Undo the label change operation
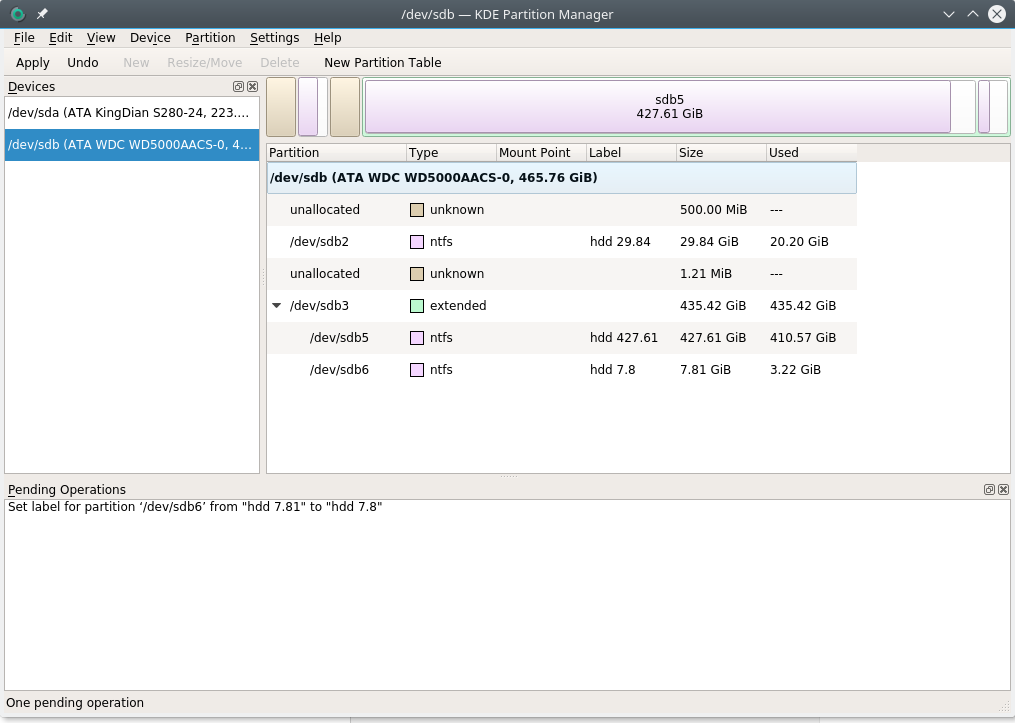 83,62
